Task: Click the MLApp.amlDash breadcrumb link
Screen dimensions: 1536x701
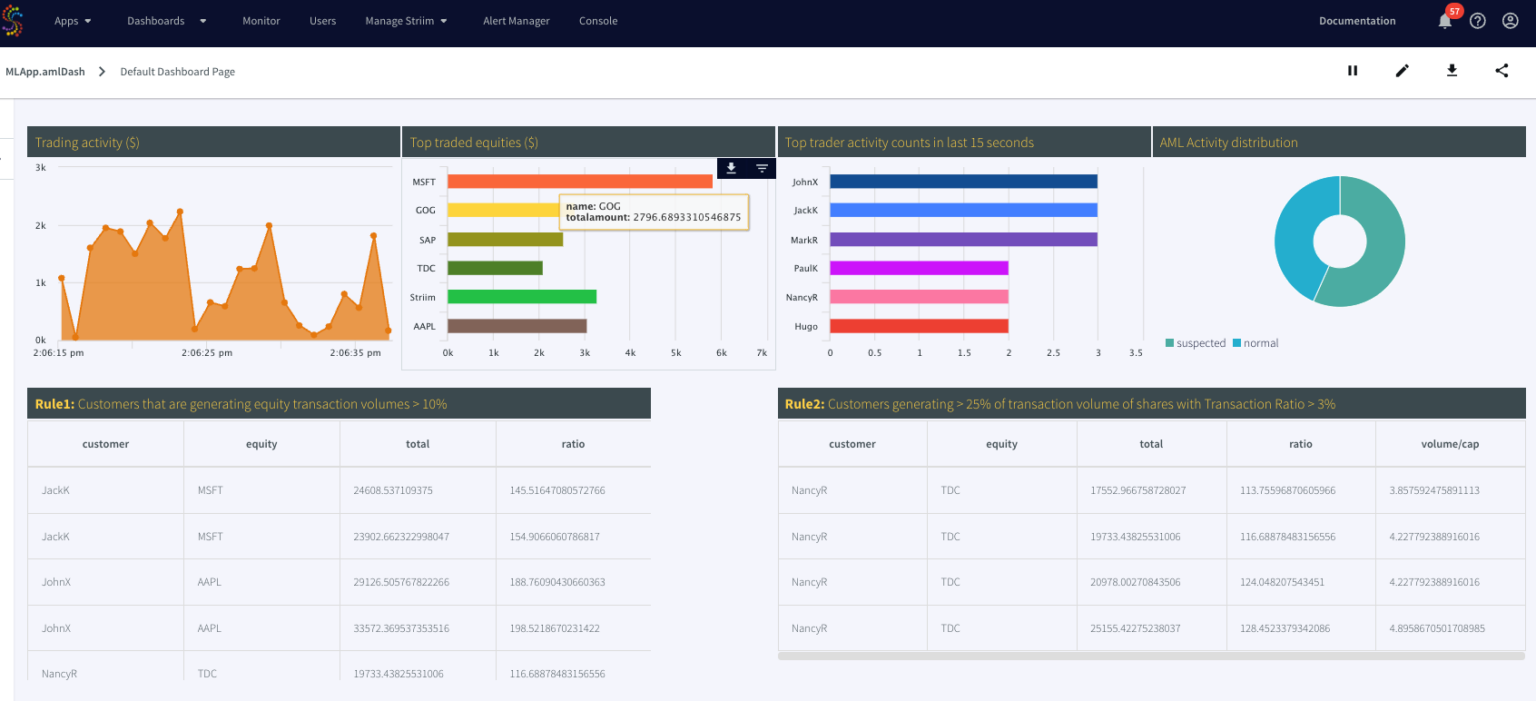Action: [x=45, y=72]
